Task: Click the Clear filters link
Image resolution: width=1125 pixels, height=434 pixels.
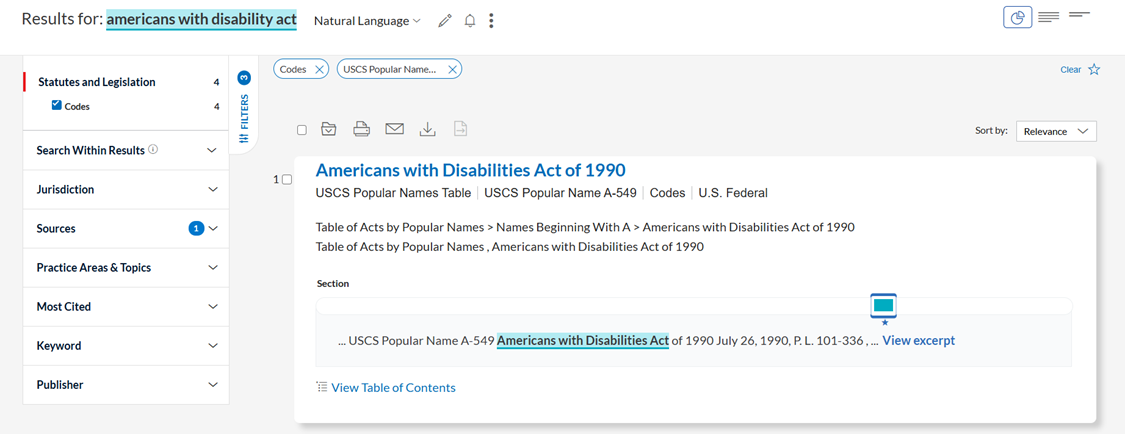Action: 1070,70
